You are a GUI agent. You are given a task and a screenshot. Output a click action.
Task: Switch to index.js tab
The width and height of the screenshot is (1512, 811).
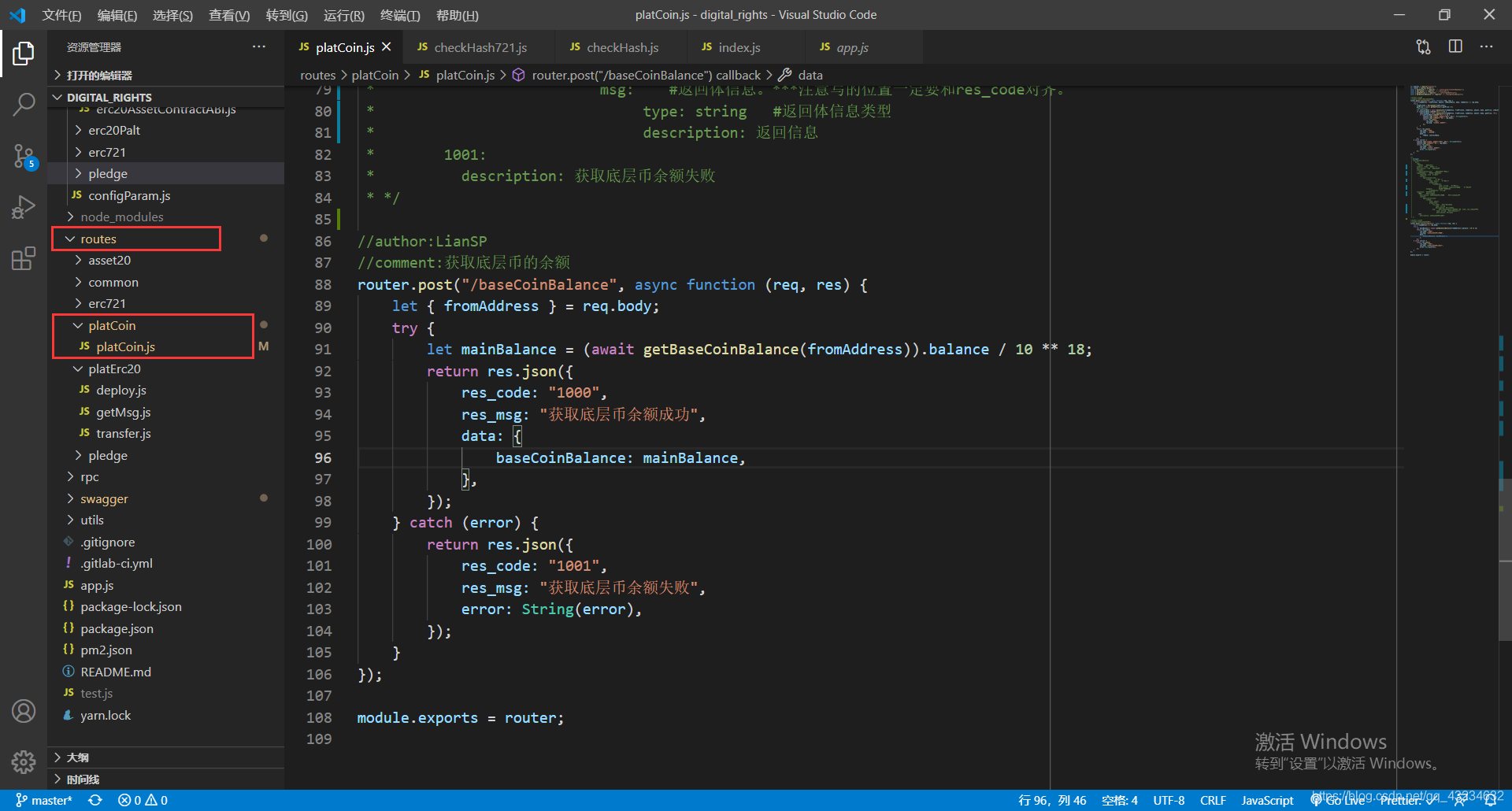[746, 47]
